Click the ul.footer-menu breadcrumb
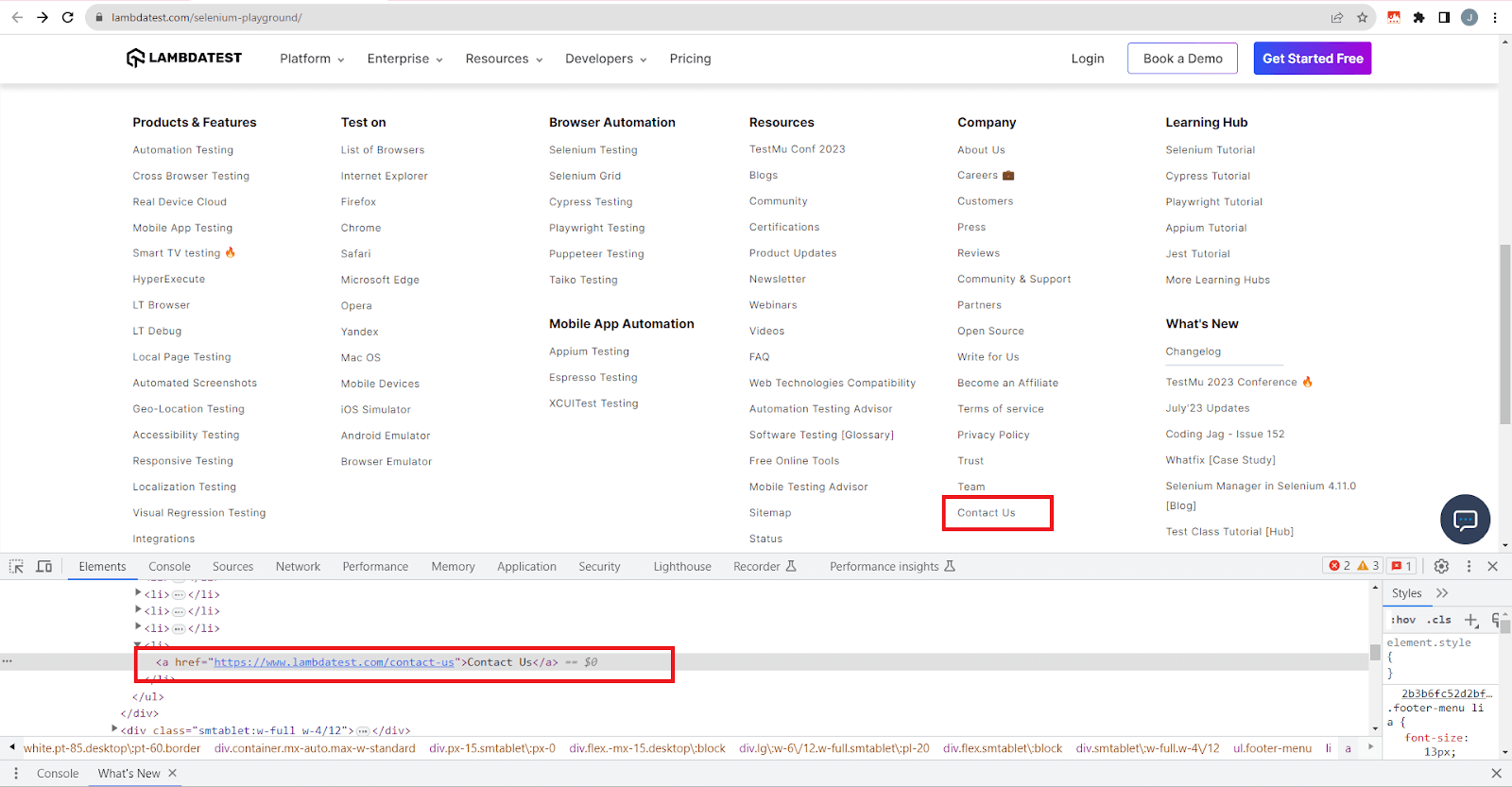Image resolution: width=1512 pixels, height=787 pixels. [1272, 748]
